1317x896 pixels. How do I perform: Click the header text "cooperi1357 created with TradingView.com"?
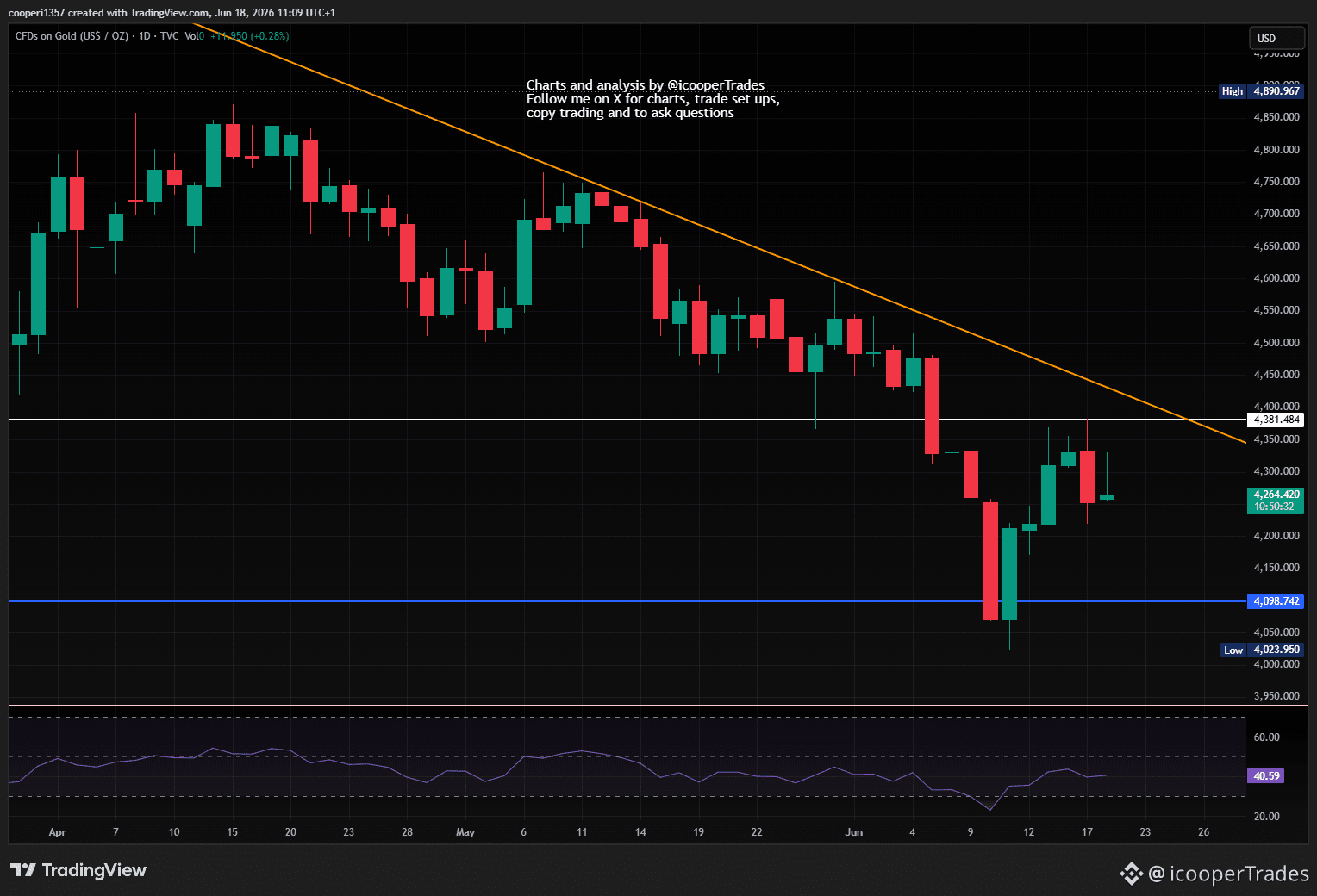(109, 13)
